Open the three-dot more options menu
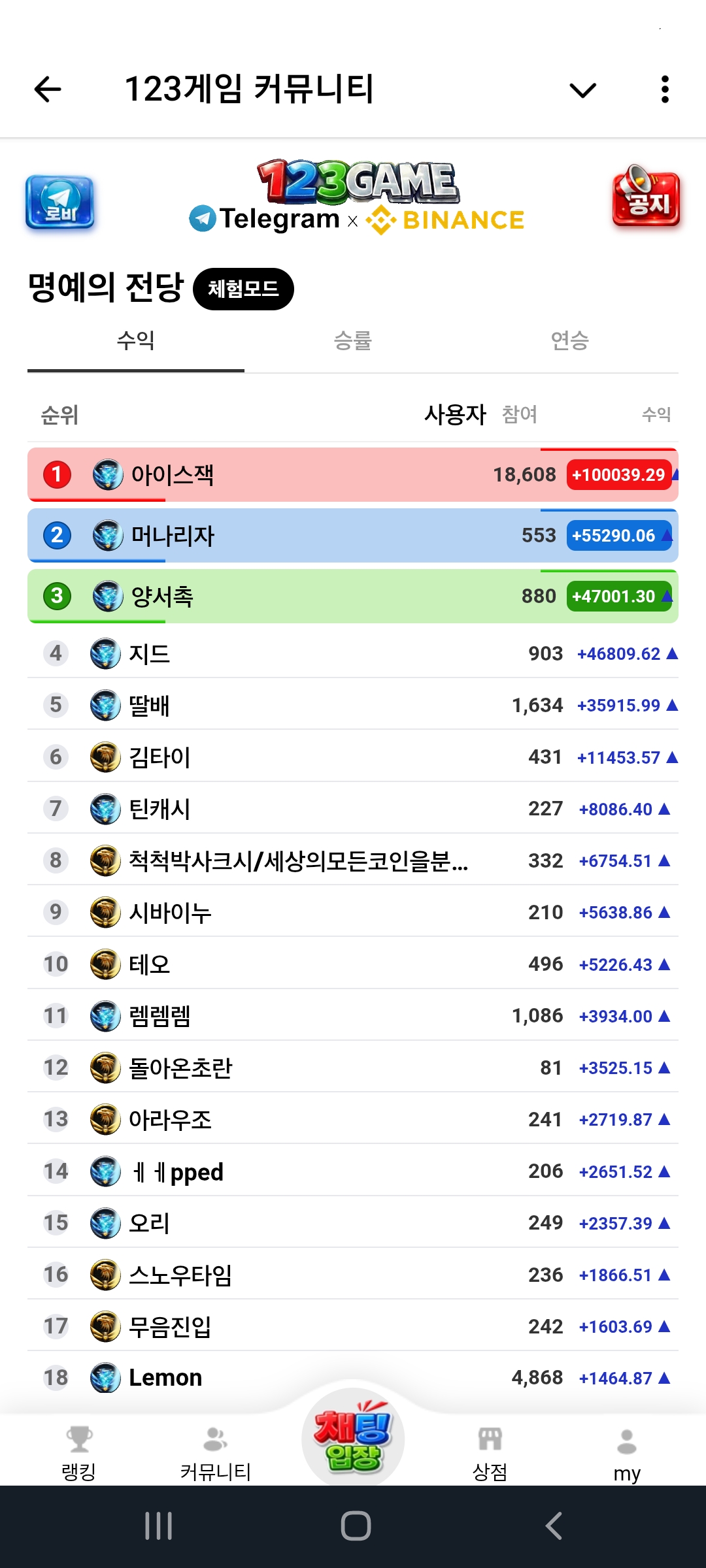The width and height of the screenshot is (706, 1568). click(x=665, y=90)
